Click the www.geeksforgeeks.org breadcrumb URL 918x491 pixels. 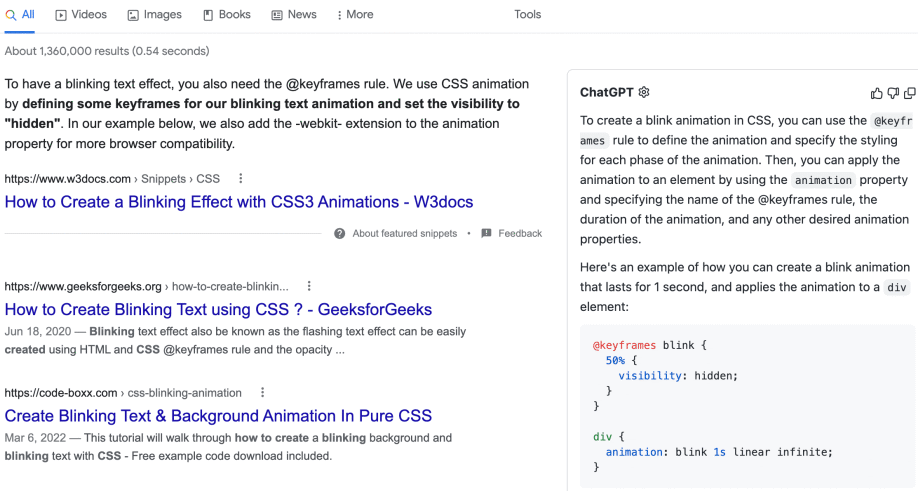(x=83, y=286)
